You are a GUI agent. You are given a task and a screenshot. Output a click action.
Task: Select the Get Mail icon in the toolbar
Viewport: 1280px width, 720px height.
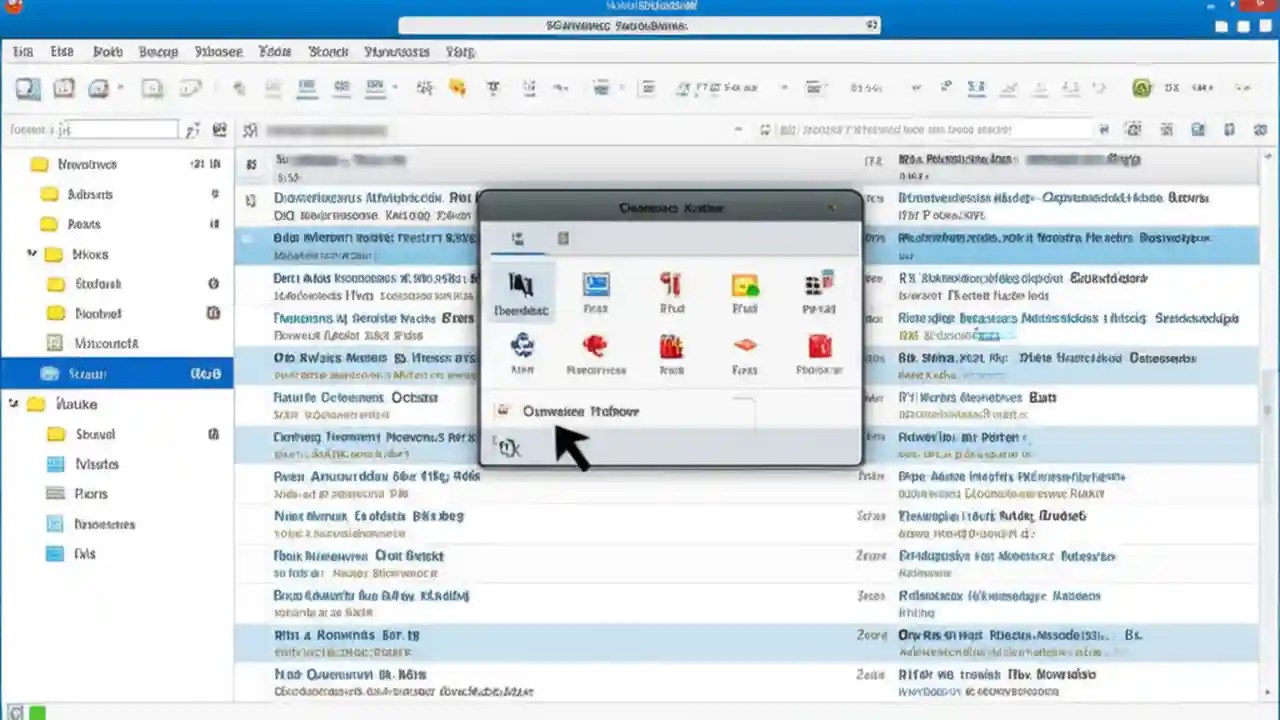(x=27, y=88)
